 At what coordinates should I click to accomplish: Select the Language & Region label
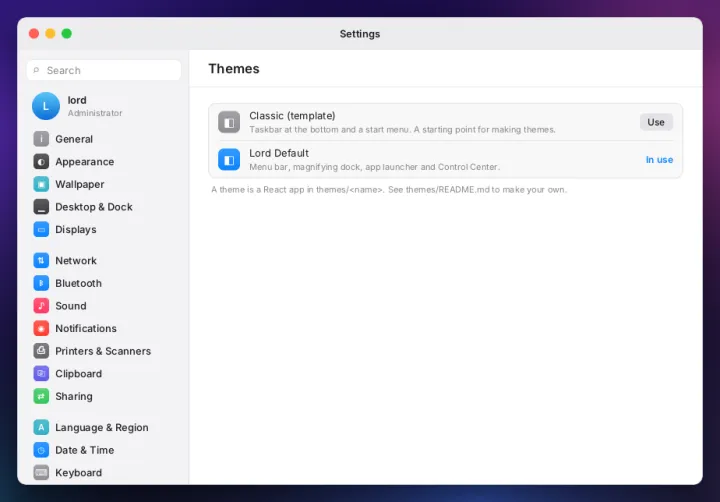point(102,427)
